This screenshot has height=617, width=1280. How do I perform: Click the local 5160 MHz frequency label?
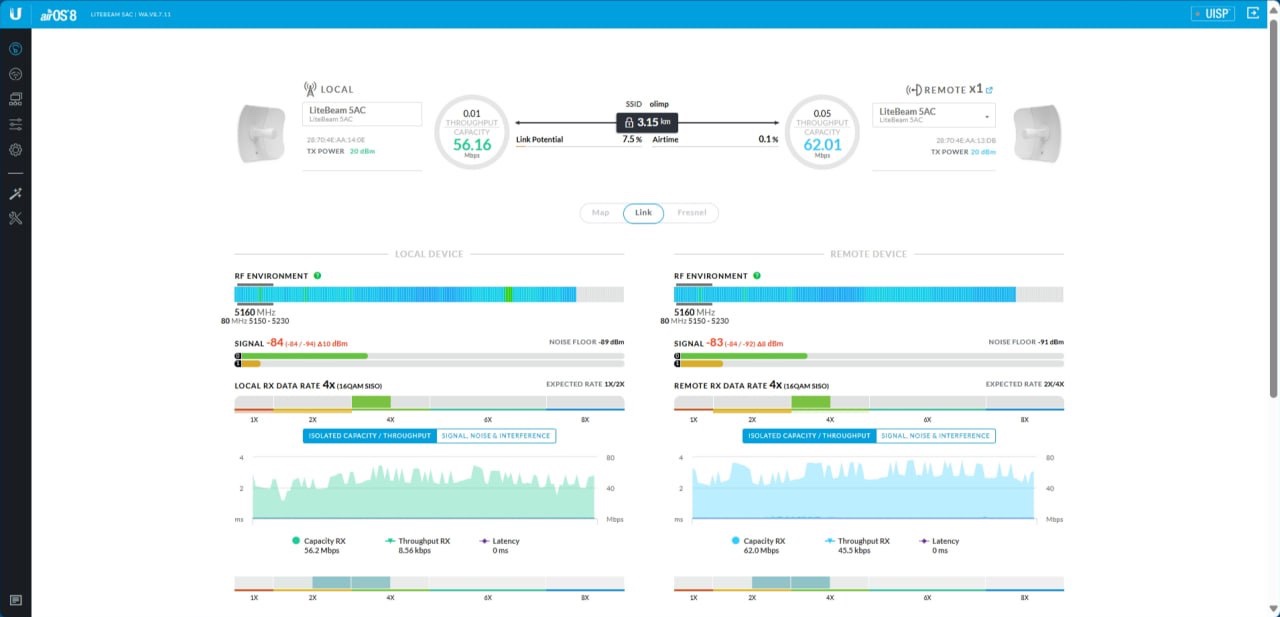click(255, 312)
